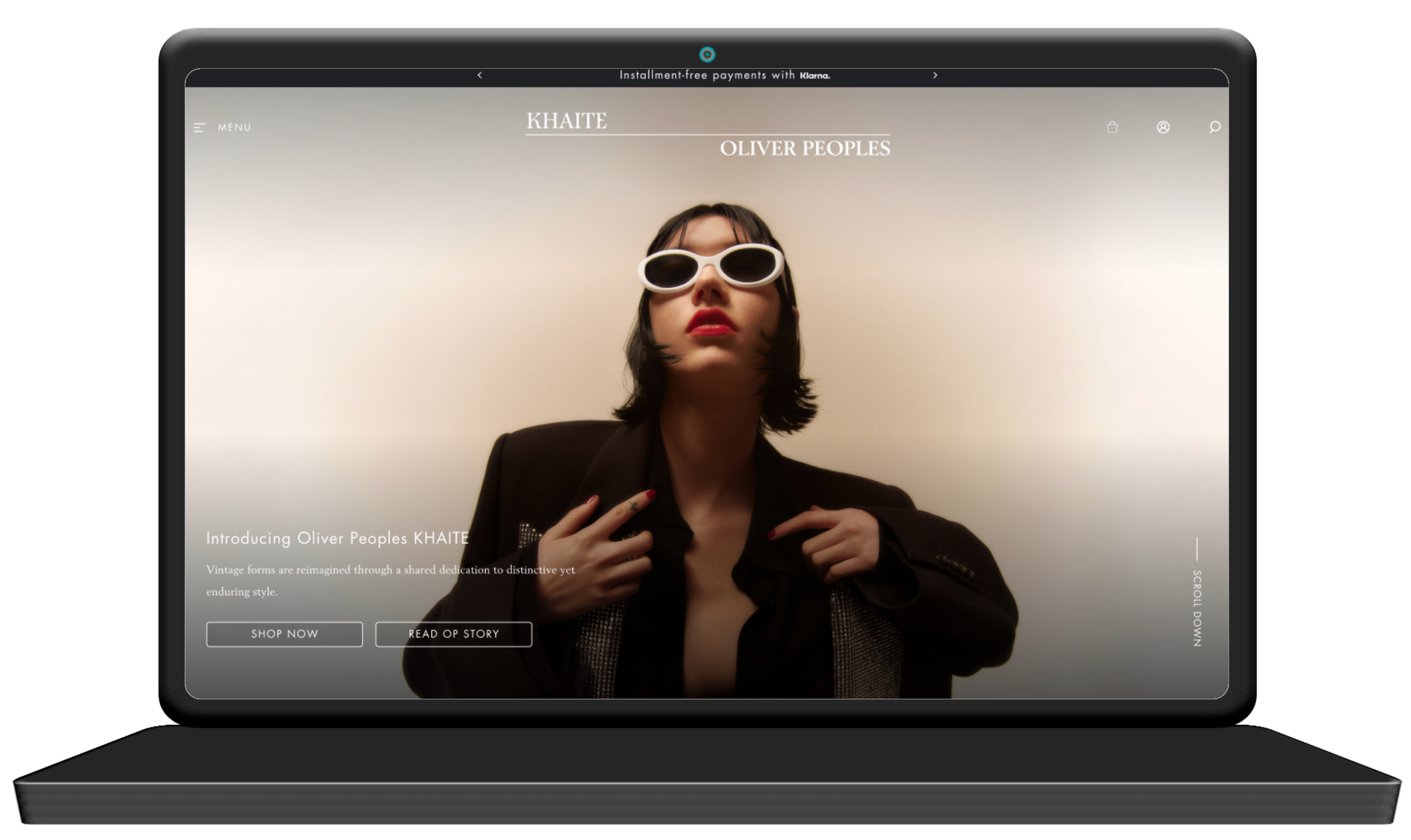Open the MENU navigation label
The image size is (1411, 840).
point(234,127)
